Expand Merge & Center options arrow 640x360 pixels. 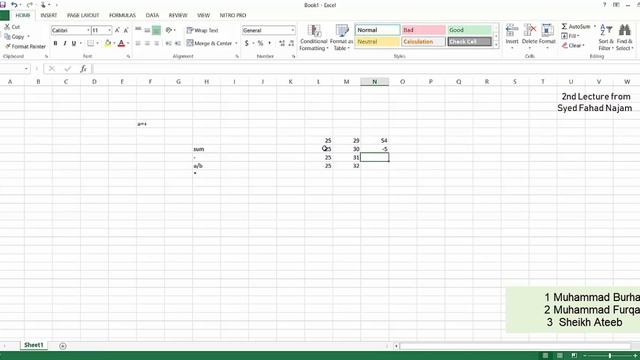click(236, 43)
